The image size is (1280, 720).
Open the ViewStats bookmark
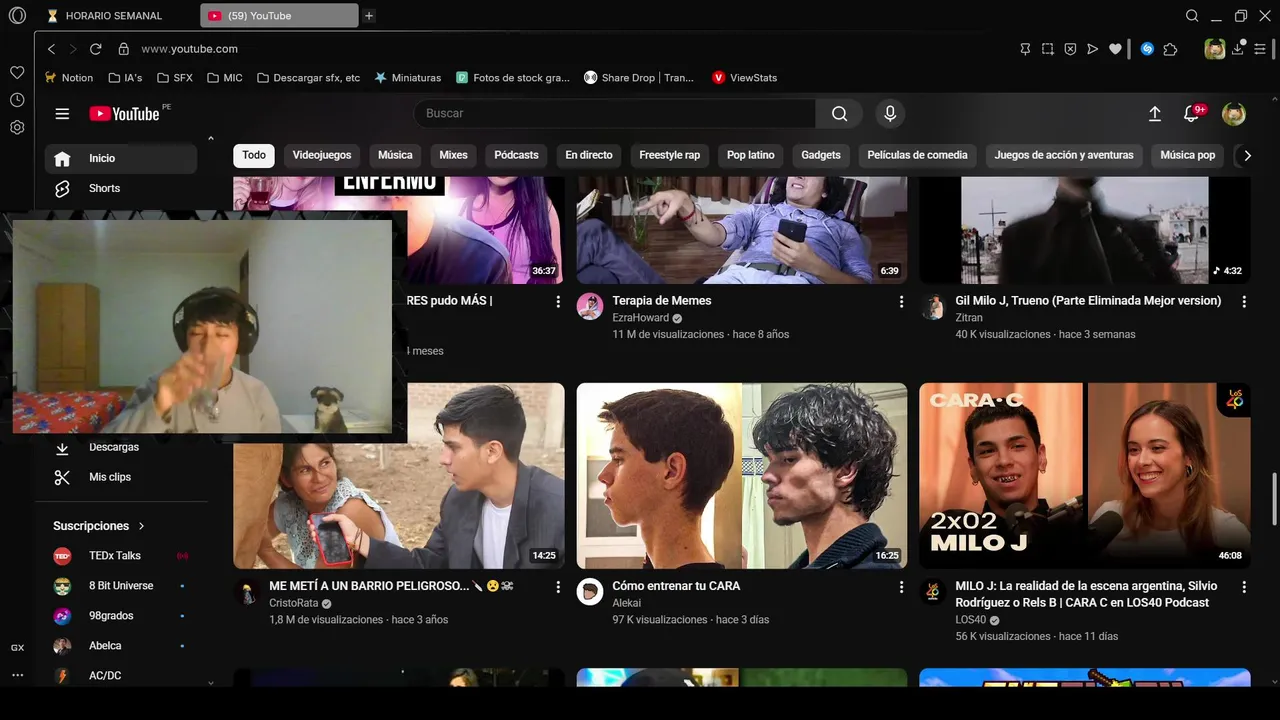(x=744, y=77)
